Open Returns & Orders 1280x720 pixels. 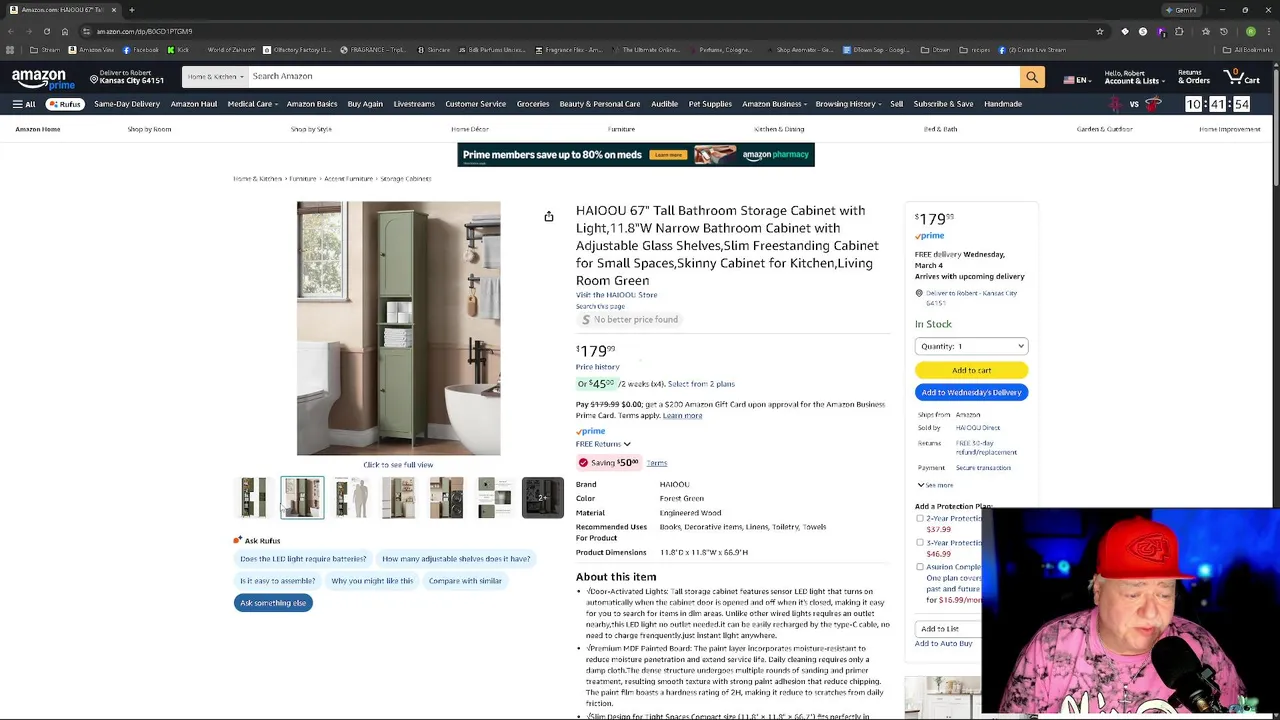1194,77
